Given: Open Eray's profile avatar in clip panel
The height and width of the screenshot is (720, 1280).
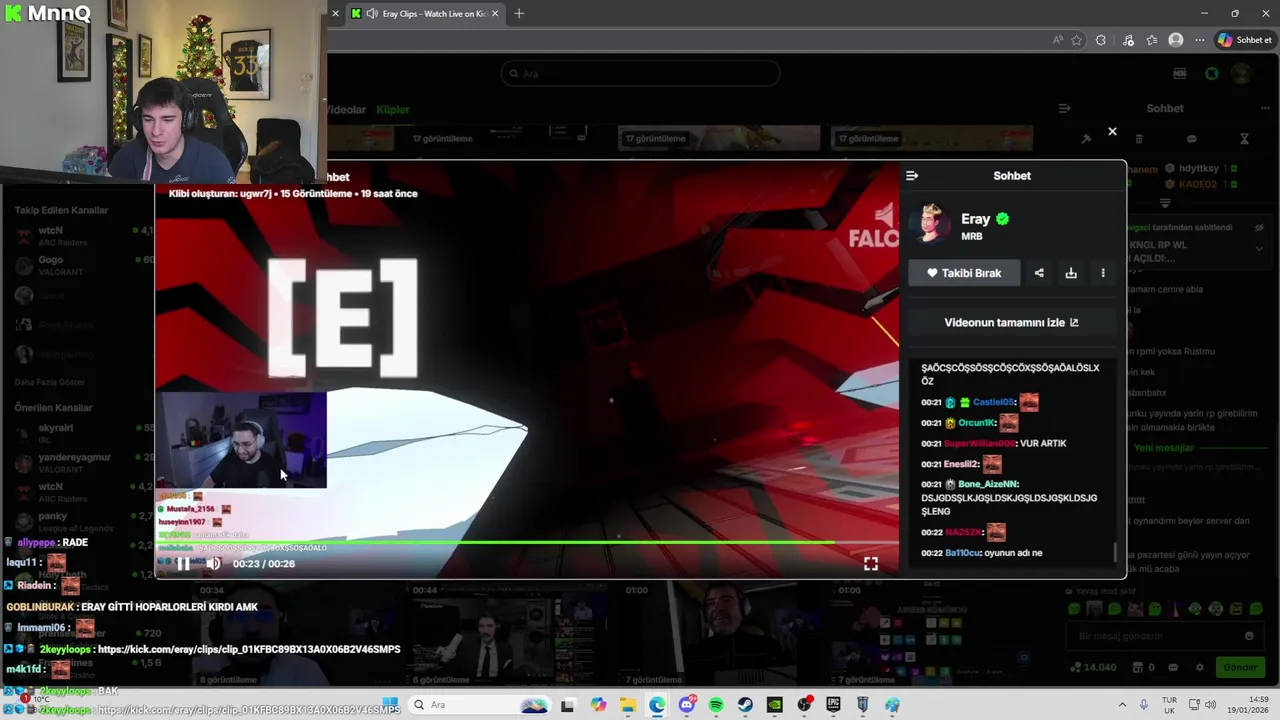Looking at the screenshot, I should [932, 223].
